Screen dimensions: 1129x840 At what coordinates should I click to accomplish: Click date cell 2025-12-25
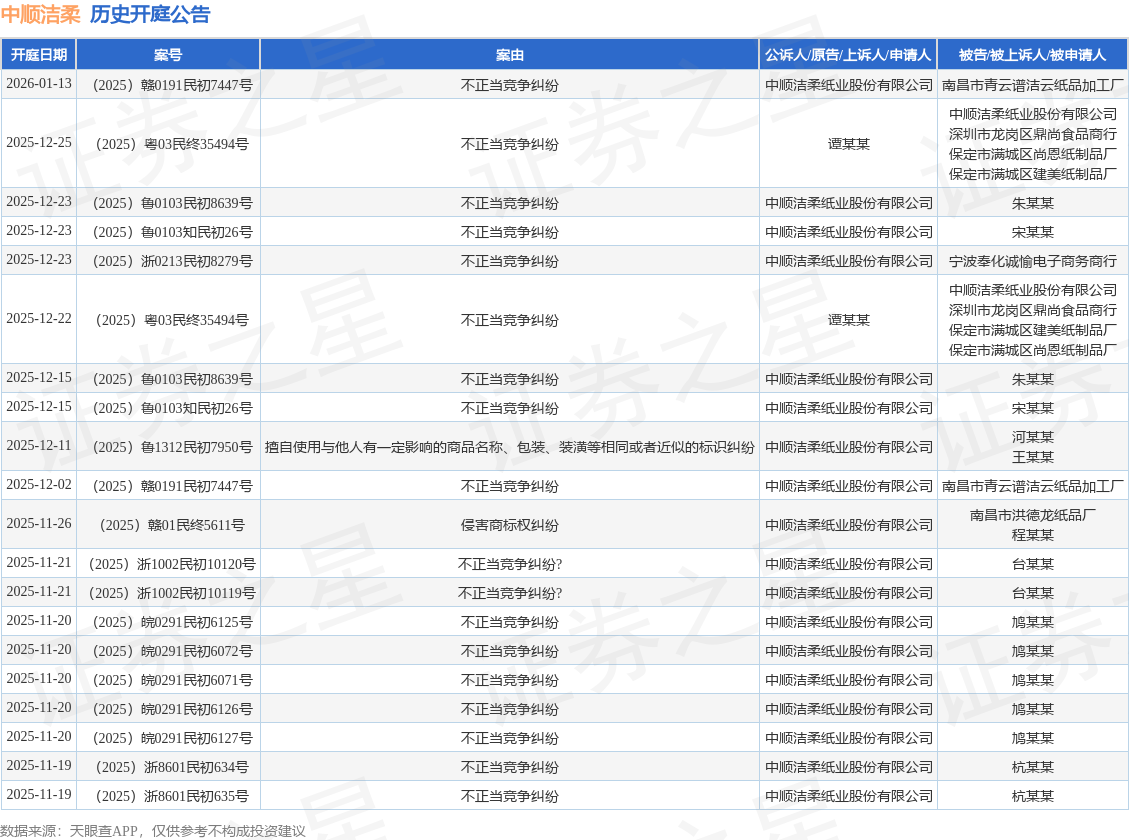click(39, 143)
